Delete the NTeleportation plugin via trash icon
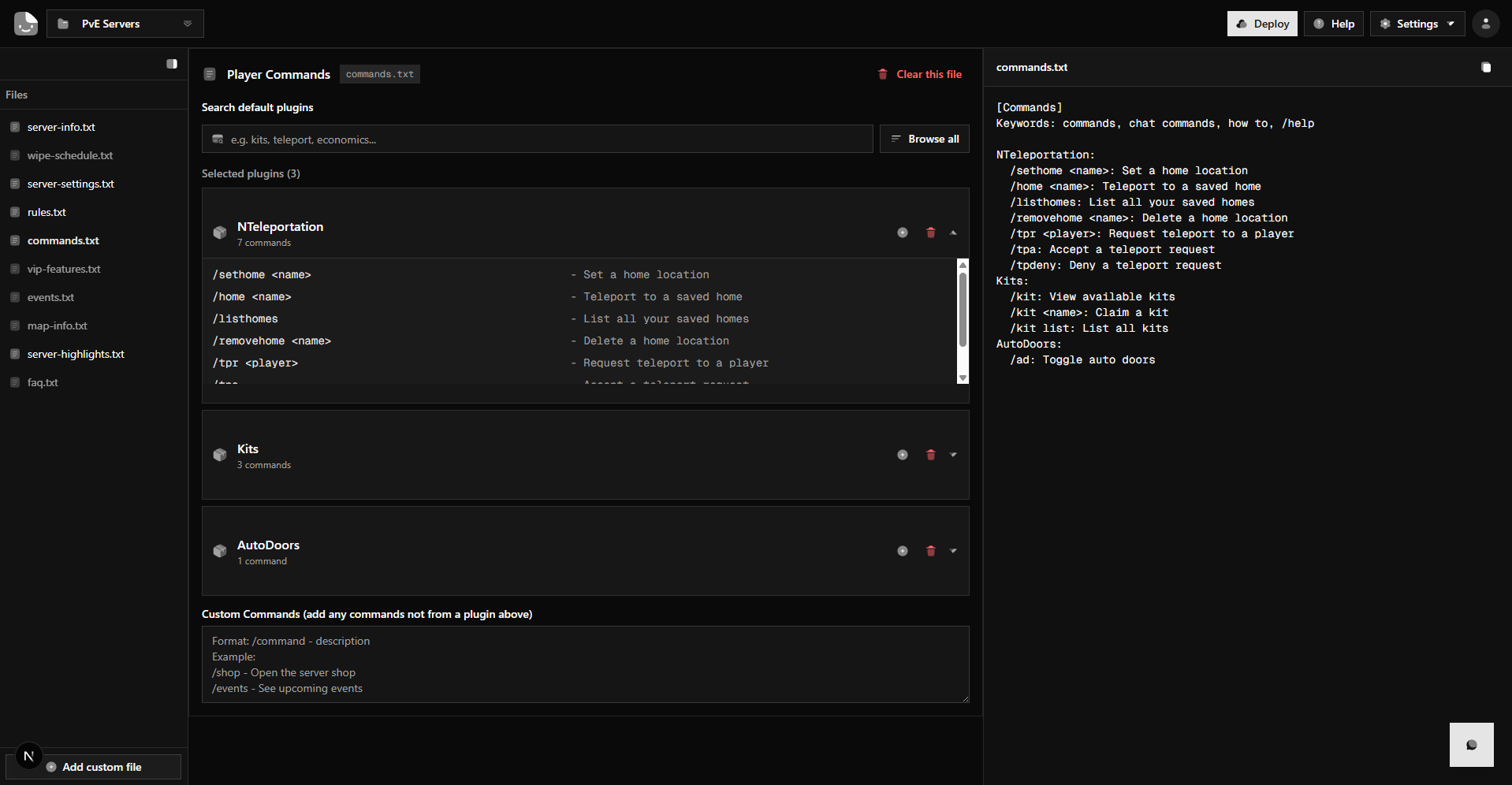This screenshot has width=1512, height=785. 930,233
